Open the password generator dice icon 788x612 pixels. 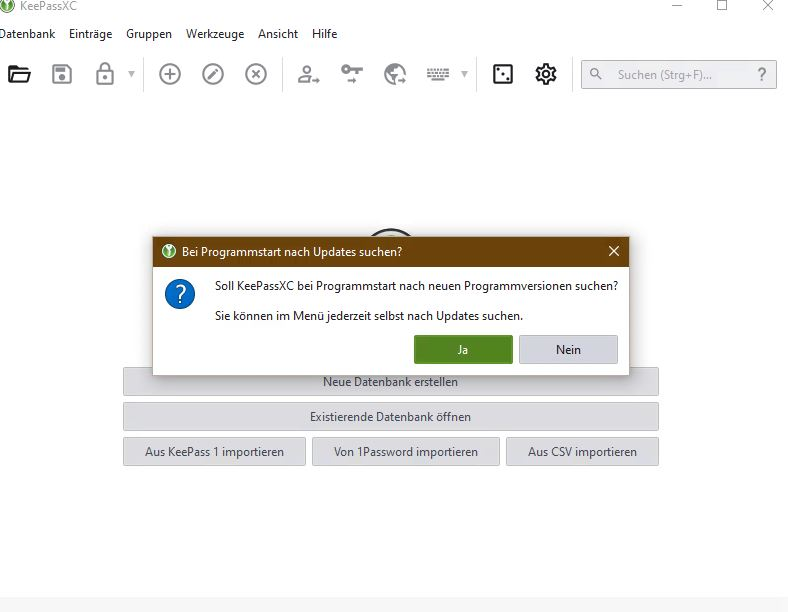[503, 74]
